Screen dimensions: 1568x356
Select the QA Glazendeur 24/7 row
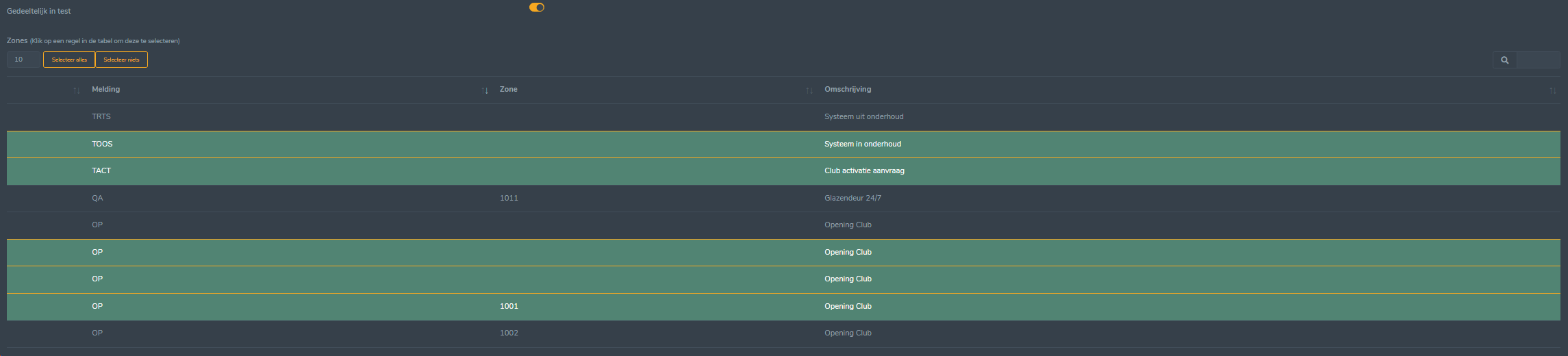(783, 199)
